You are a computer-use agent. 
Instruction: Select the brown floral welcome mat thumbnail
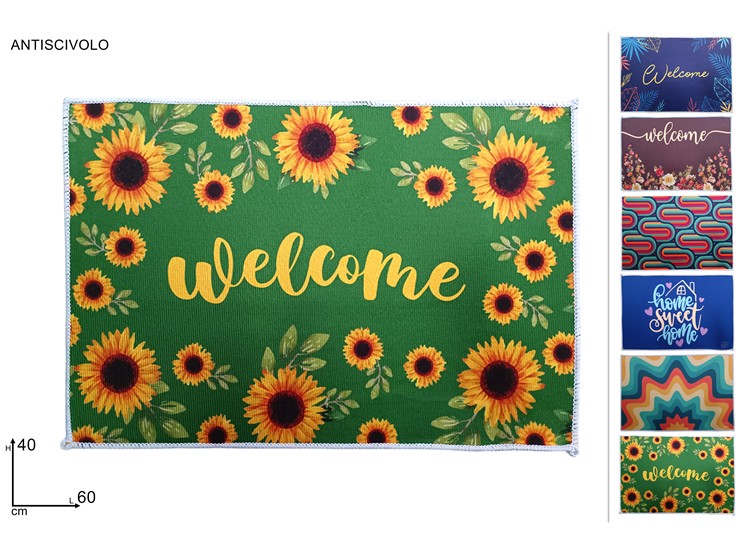point(676,153)
